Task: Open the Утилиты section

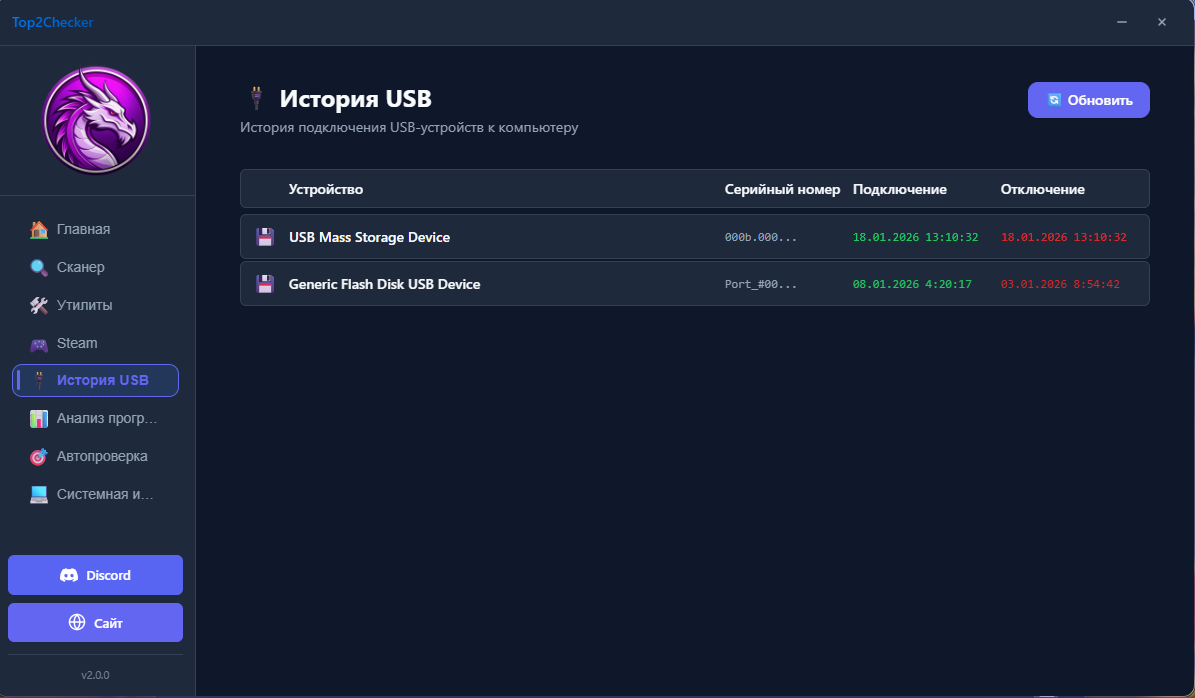Action: (x=84, y=306)
